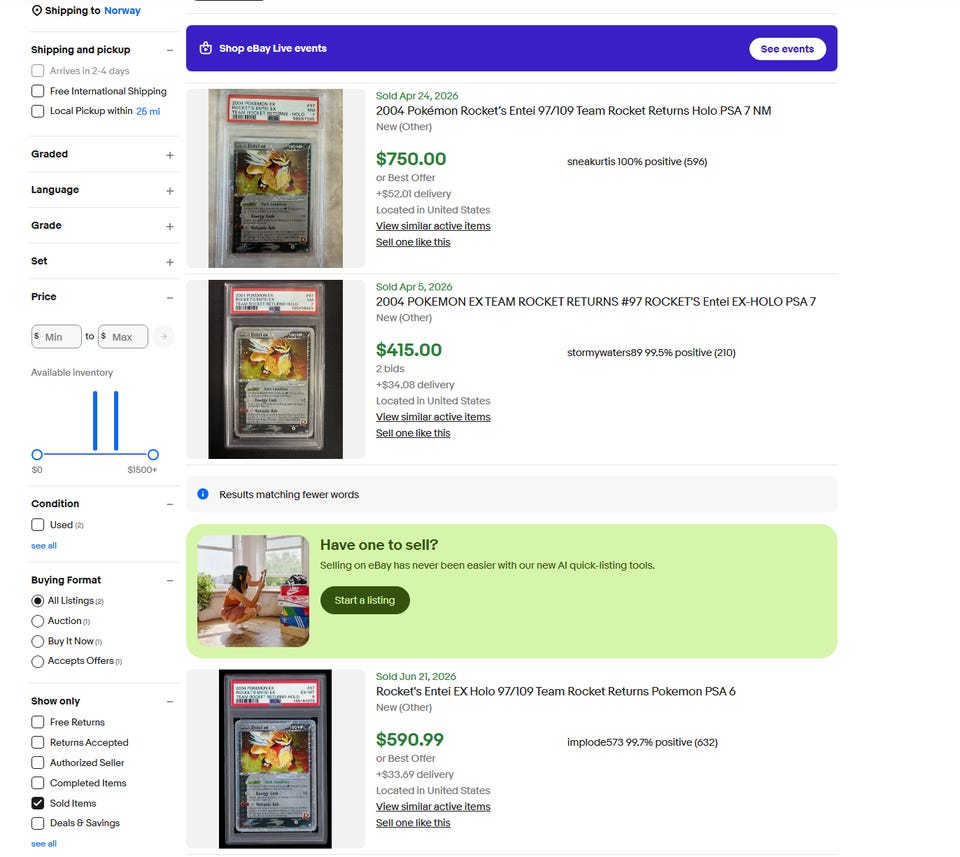
Task: Select the All Listings radio button
Action: tap(37, 601)
